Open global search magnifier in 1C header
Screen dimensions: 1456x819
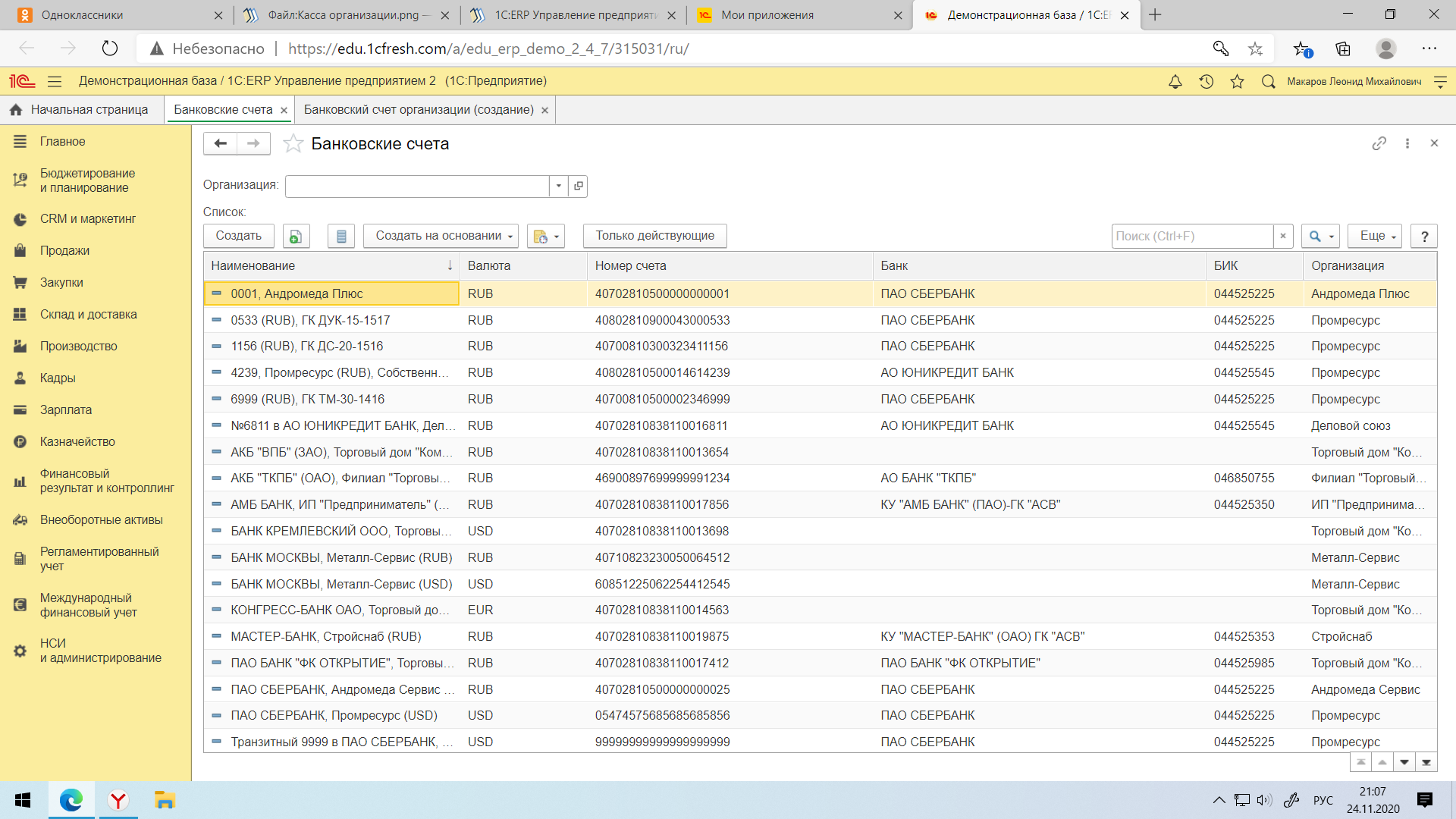[x=1268, y=81]
